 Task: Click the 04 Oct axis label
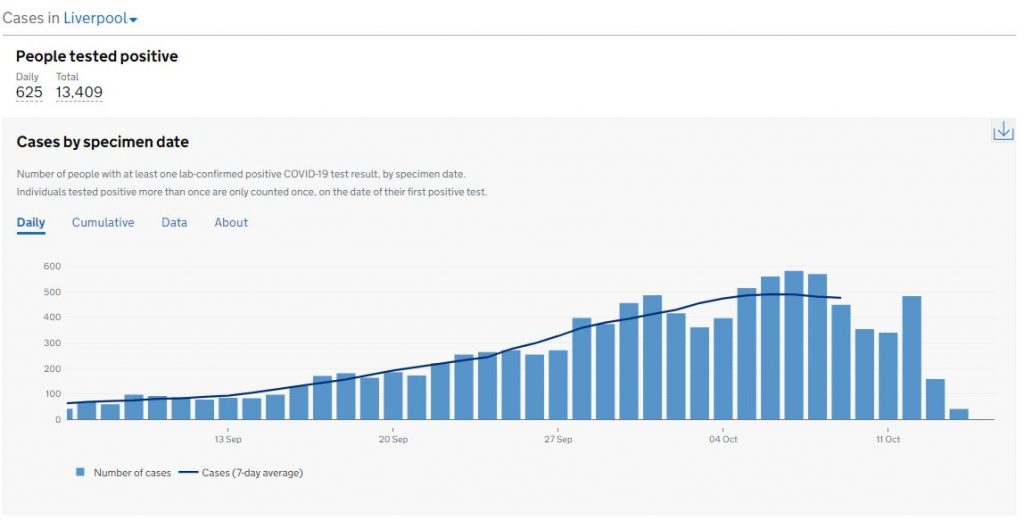[x=723, y=439]
